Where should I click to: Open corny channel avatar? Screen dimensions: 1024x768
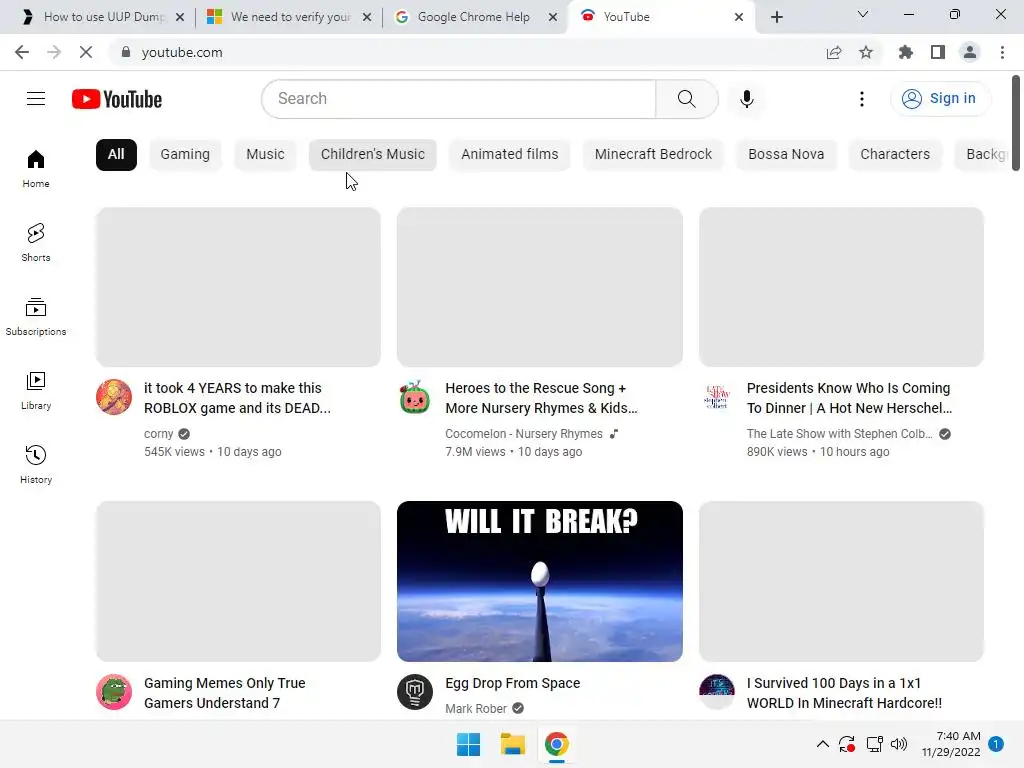(x=114, y=397)
